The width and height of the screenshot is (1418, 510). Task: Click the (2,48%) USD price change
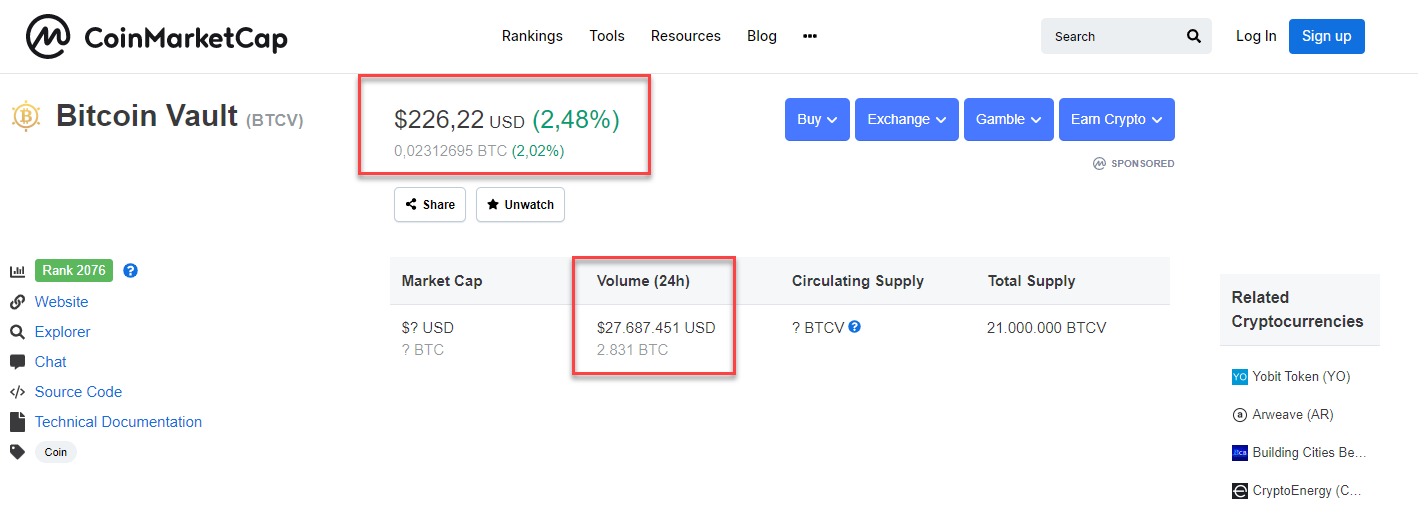point(576,120)
